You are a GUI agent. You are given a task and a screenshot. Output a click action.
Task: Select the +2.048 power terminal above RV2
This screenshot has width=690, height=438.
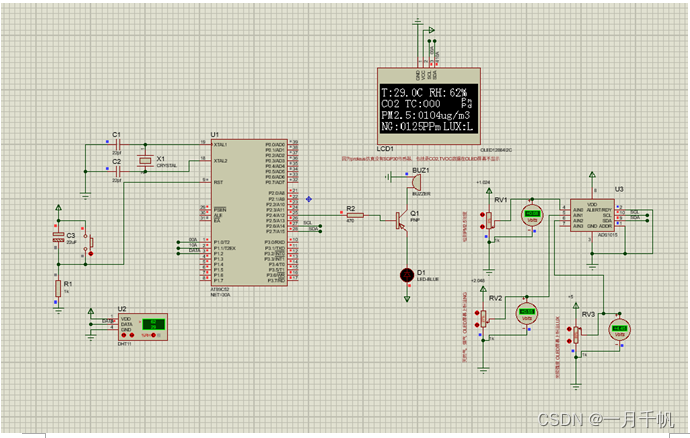(x=483, y=290)
